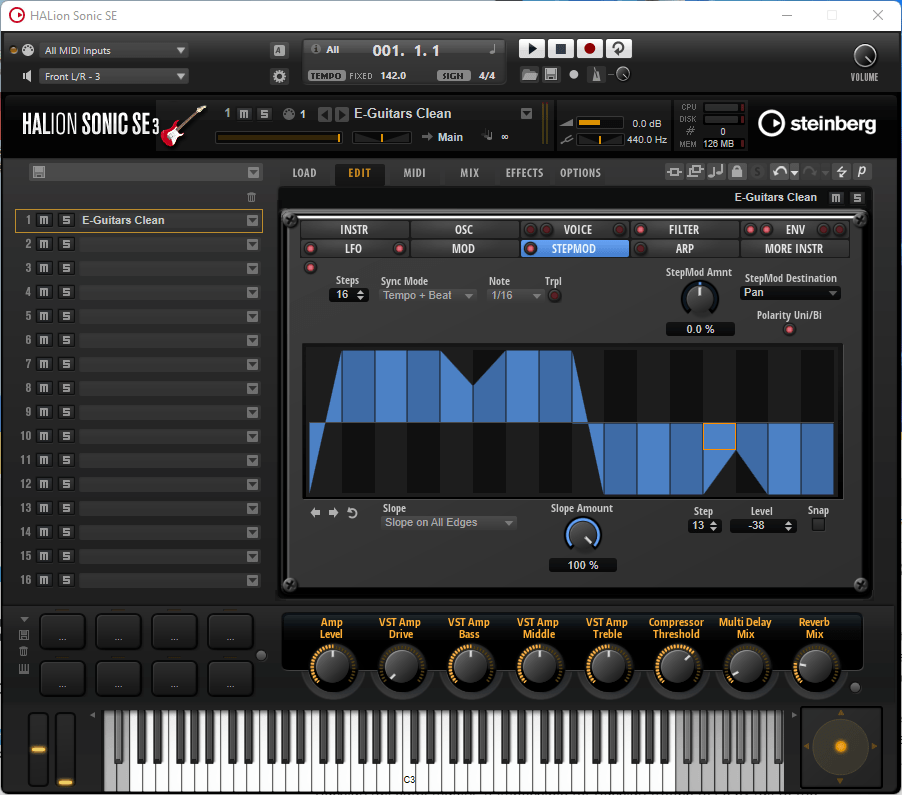Open the slot 1 E-Guitars Clean load arrow
This screenshot has width=902, height=795.
253,221
